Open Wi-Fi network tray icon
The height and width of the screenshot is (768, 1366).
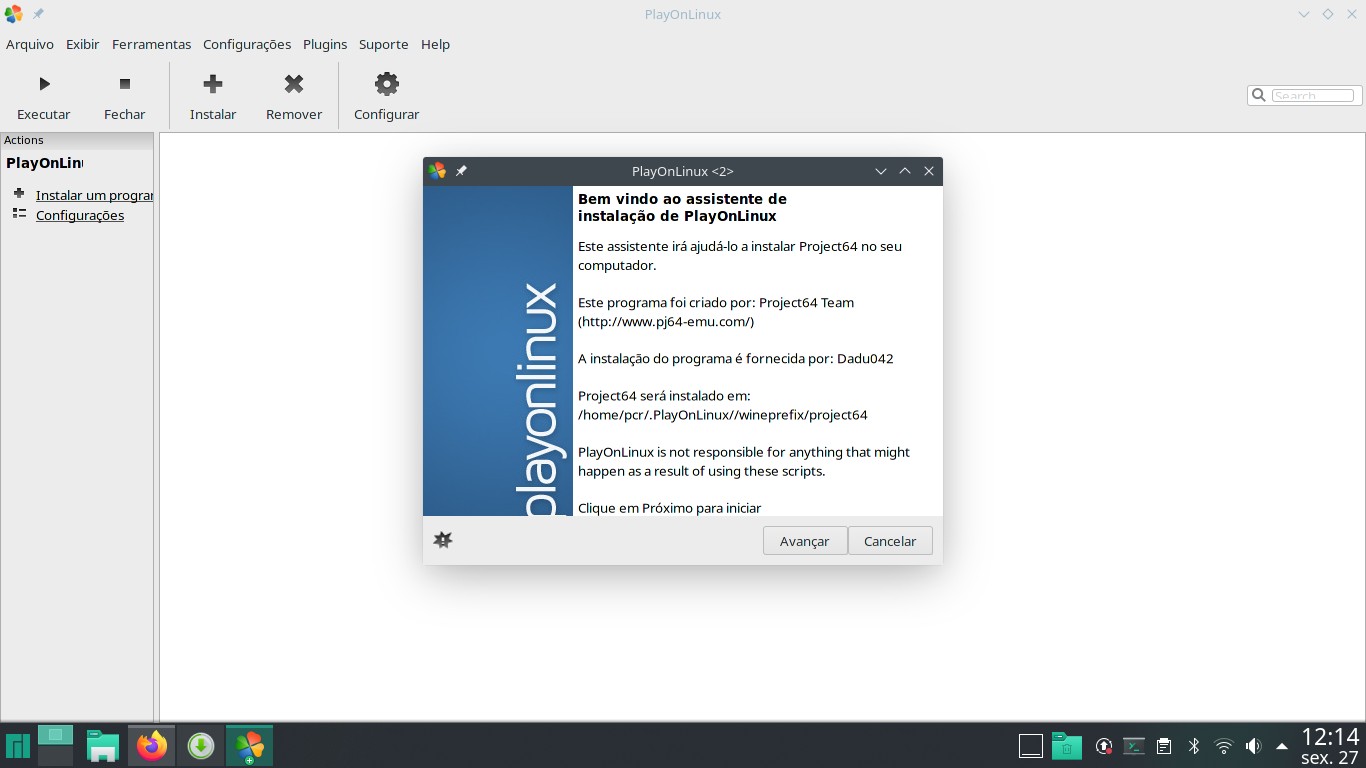tap(1223, 746)
